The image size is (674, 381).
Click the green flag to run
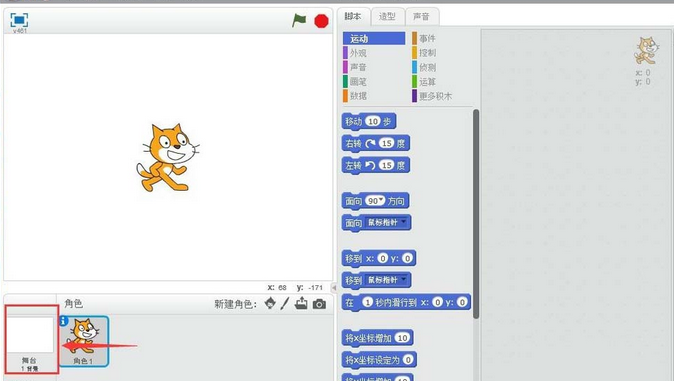pyautogui.click(x=299, y=20)
